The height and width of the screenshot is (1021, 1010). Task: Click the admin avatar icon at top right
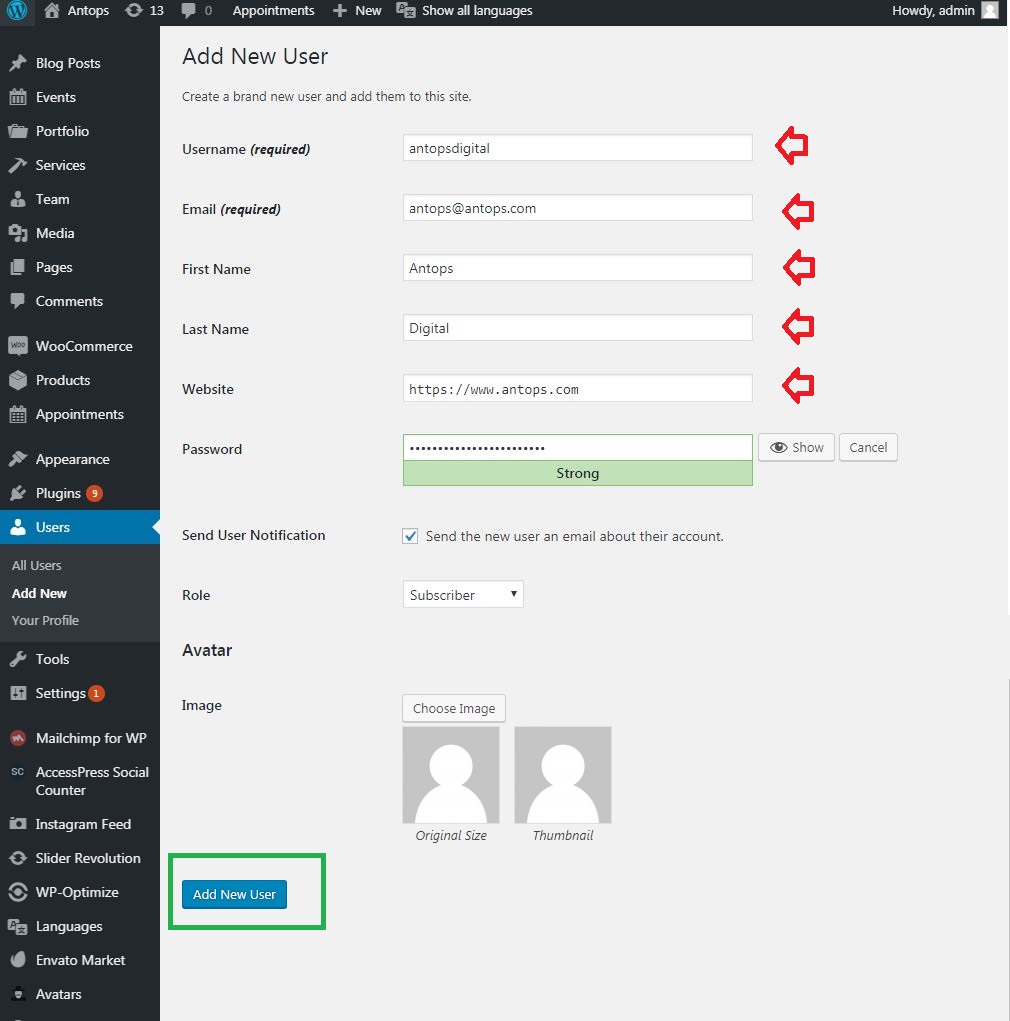tap(990, 10)
